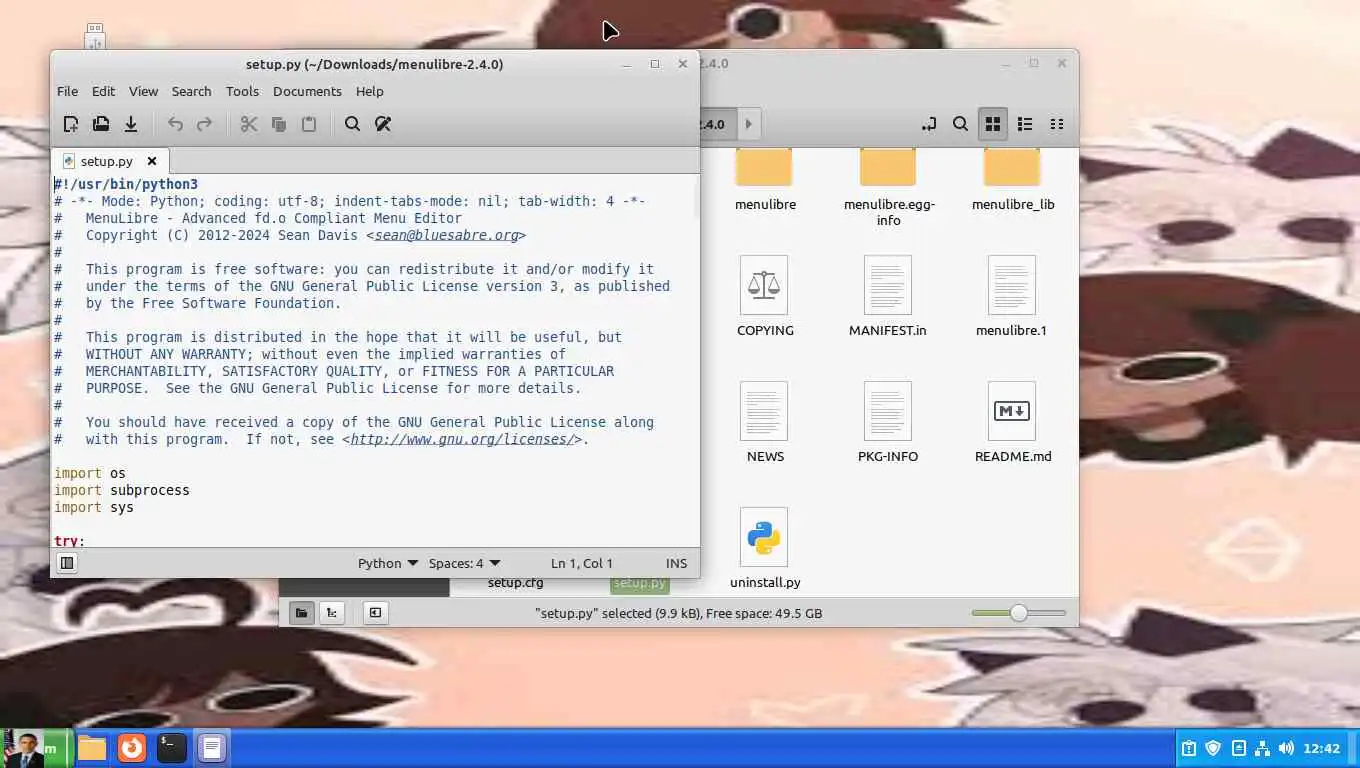Click the INS overwrite mode indicator
This screenshot has width=1360, height=768.
tap(677, 563)
